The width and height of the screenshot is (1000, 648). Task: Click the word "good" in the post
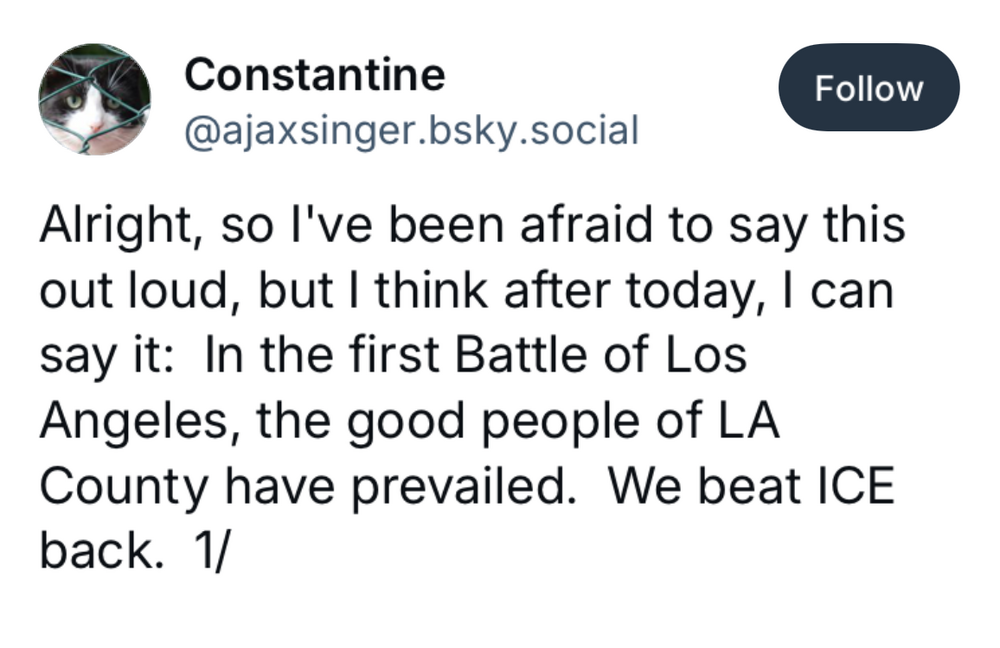pyautogui.click(x=397, y=422)
